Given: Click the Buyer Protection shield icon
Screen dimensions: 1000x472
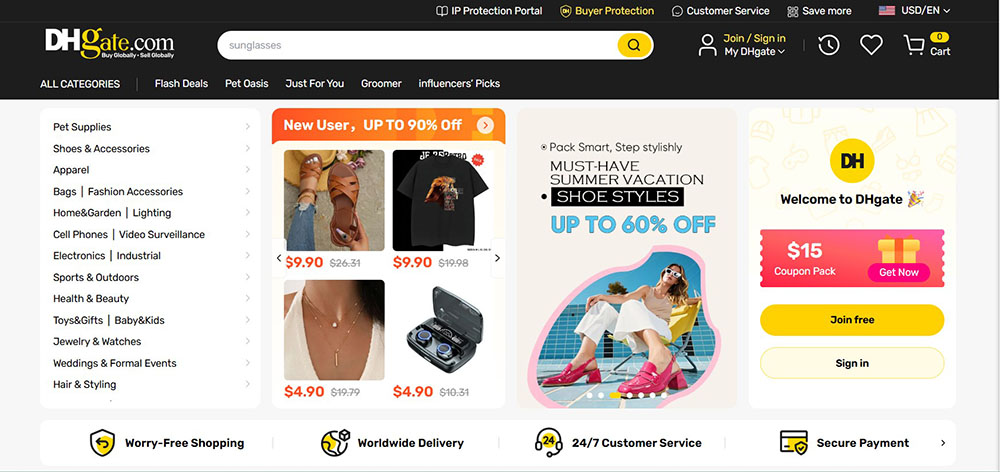Looking at the screenshot, I should point(566,11).
